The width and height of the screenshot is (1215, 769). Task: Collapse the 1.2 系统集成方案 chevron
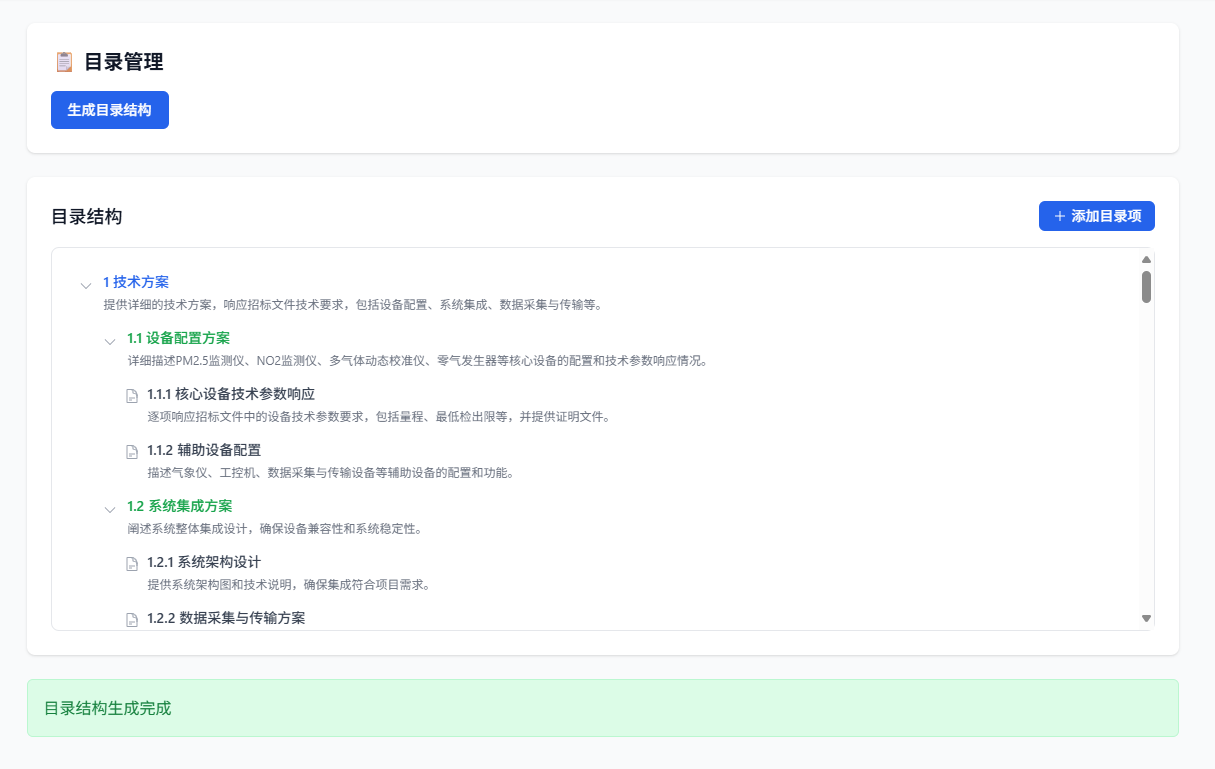tap(110, 509)
